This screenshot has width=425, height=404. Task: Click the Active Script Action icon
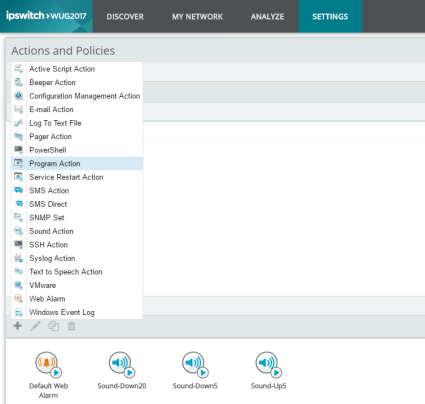pos(19,69)
